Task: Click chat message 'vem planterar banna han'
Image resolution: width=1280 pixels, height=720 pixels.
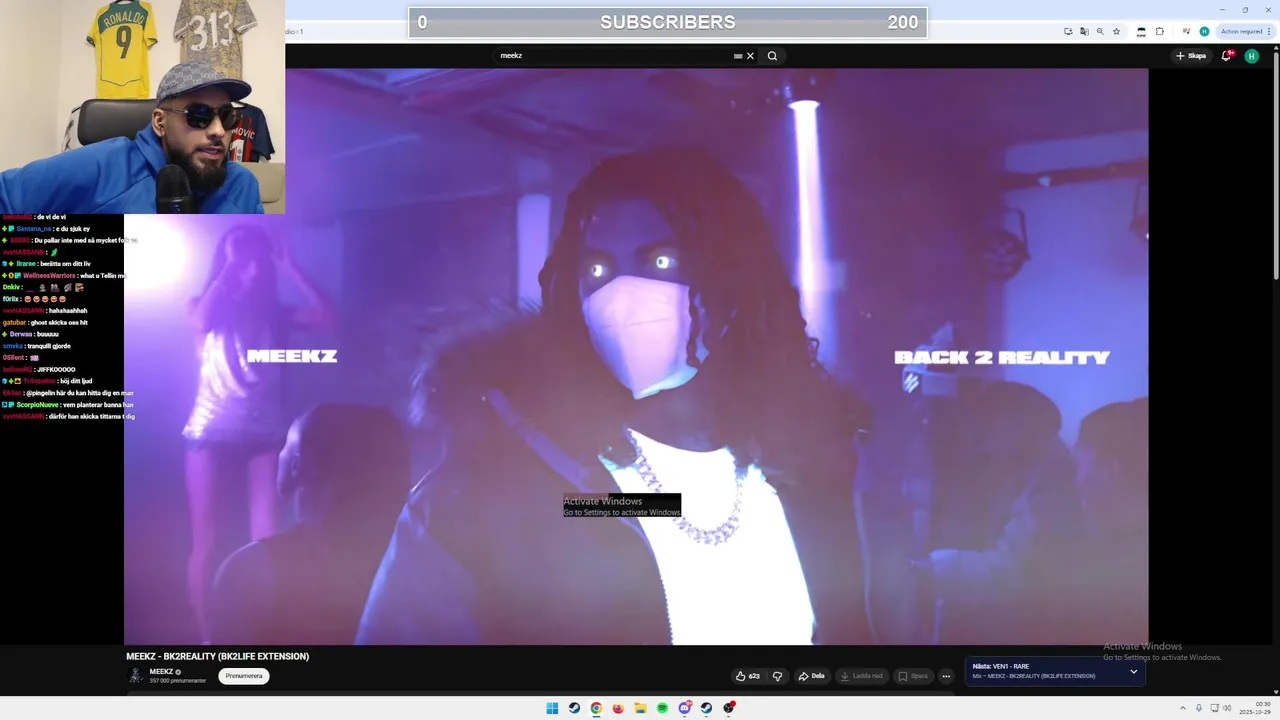Action: coord(98,405)
